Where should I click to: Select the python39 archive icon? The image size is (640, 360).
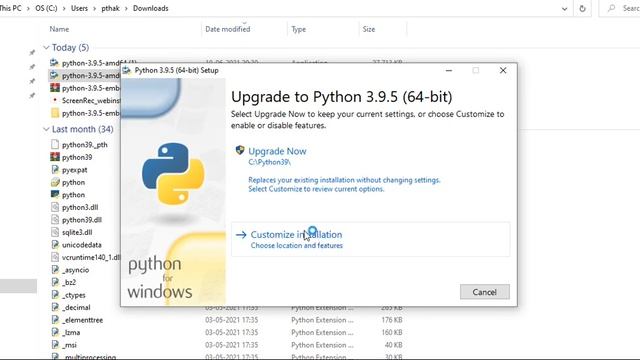click(55, 157)
